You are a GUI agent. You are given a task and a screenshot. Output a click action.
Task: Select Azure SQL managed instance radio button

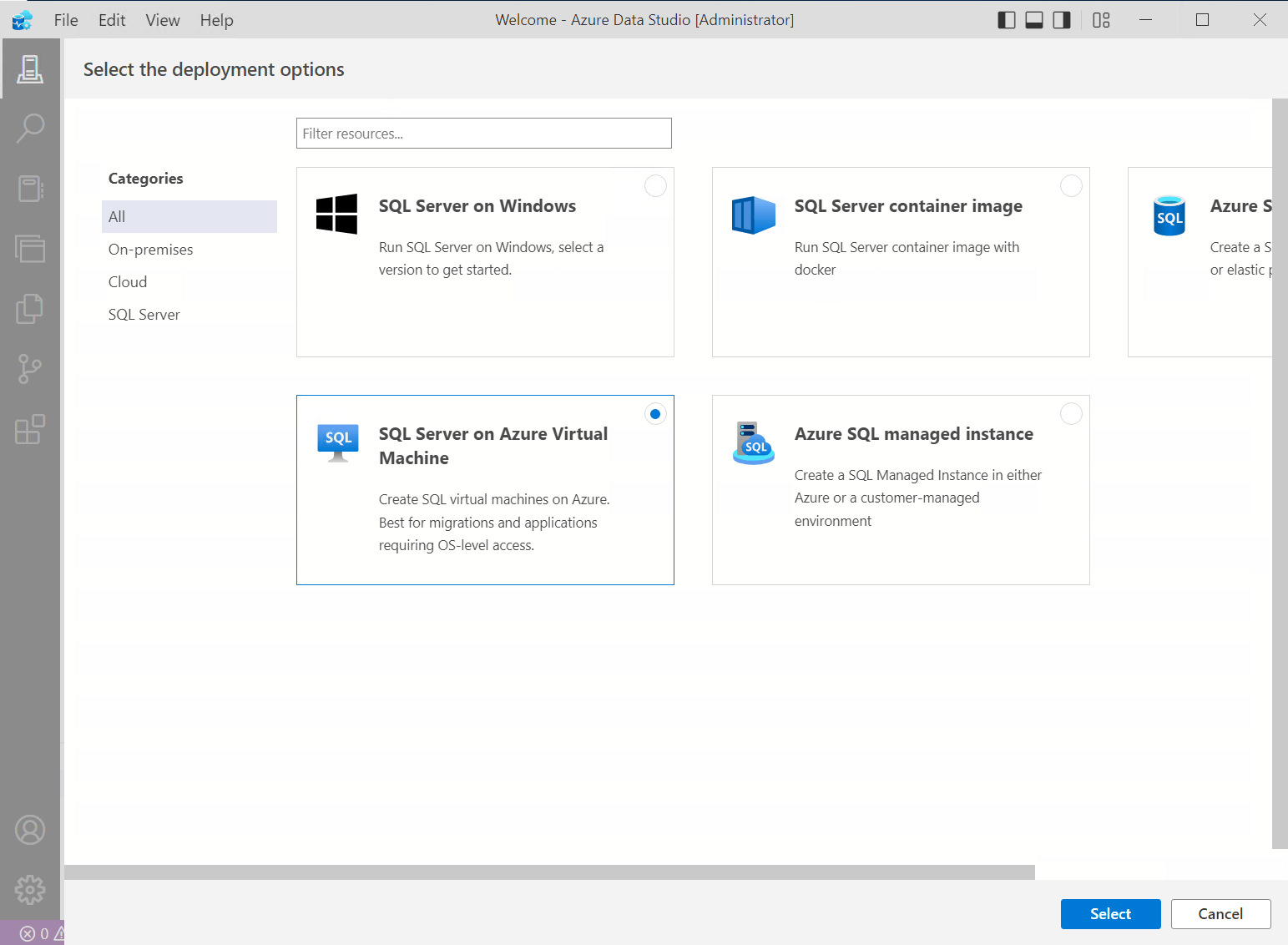click(x=1071, y=414)
